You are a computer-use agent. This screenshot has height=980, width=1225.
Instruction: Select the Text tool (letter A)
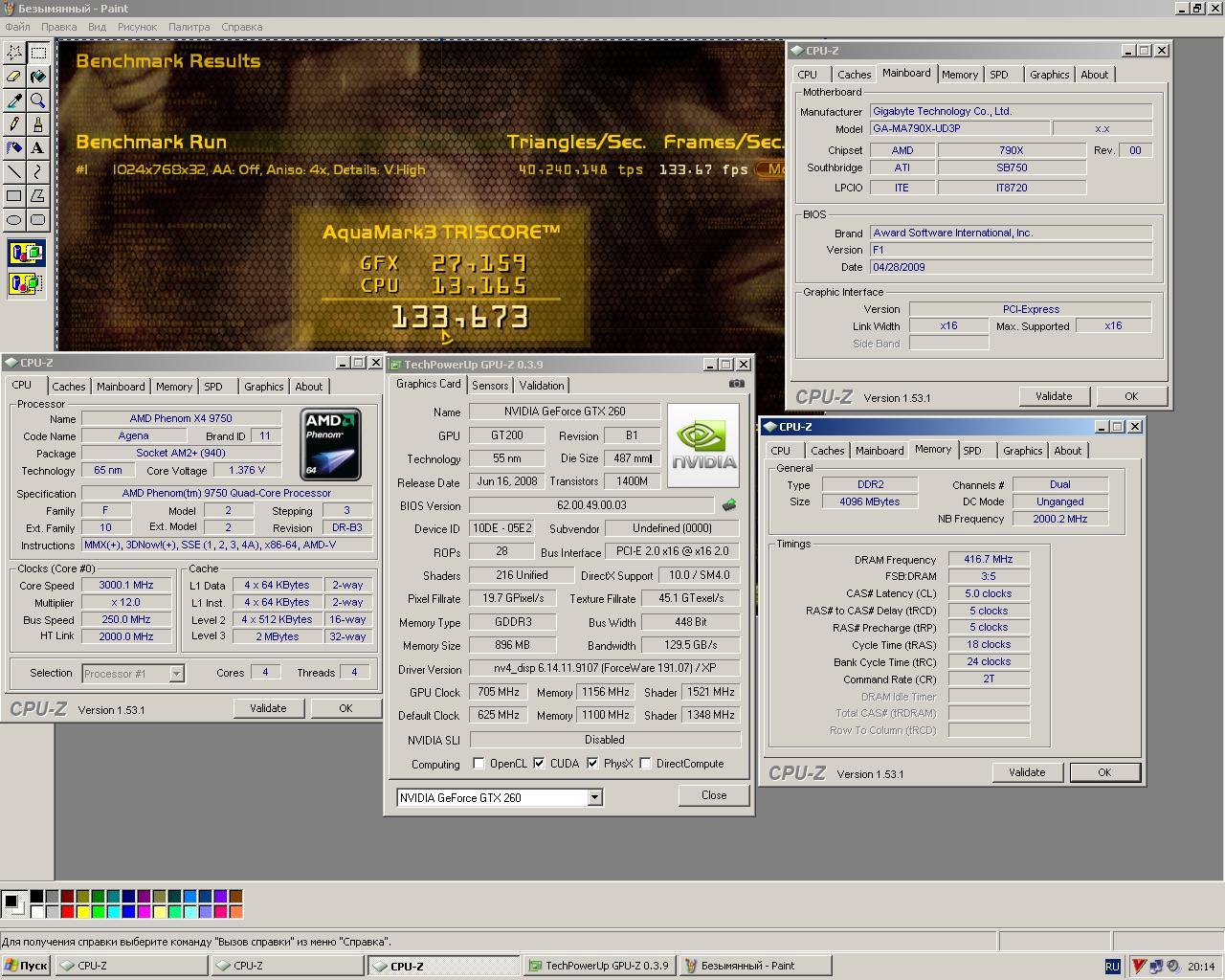click(x=38, y=148)
